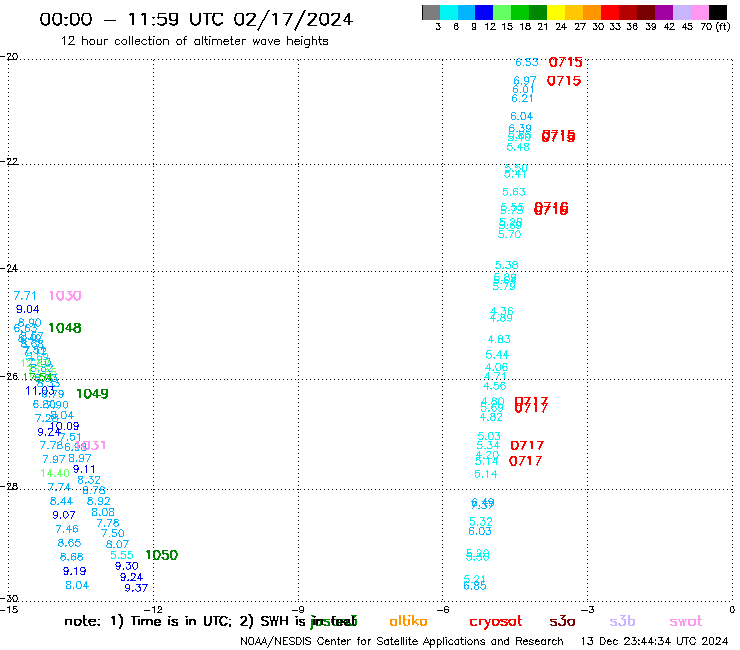Click the light green 12–15 ft swatch
Image resolution: width=740 pixels, height=650 pixels.
click(x=503, y=12)
